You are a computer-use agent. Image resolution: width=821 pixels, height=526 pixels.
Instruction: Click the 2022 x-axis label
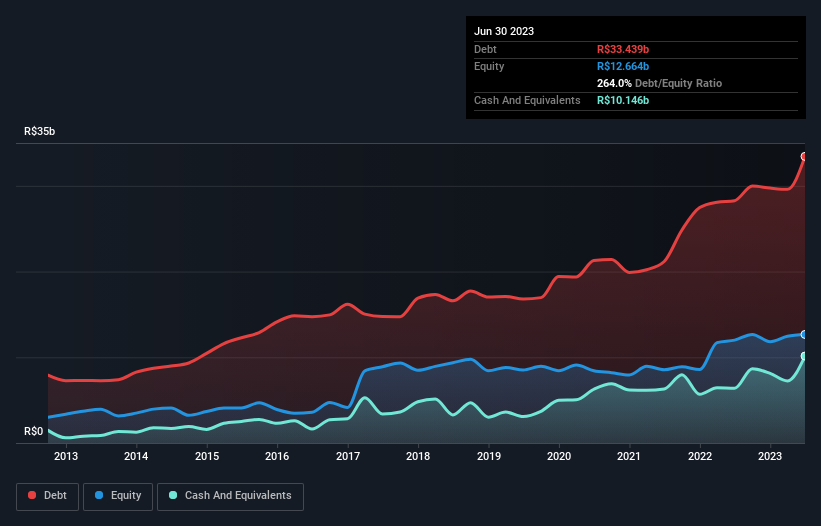coord(700,456)
